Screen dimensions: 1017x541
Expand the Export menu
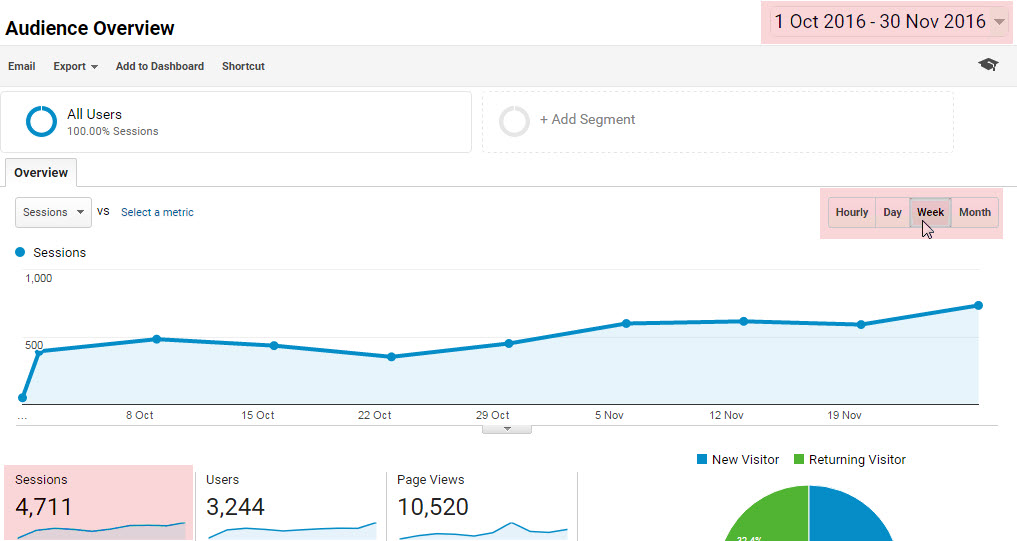click(x=75, y=66)
